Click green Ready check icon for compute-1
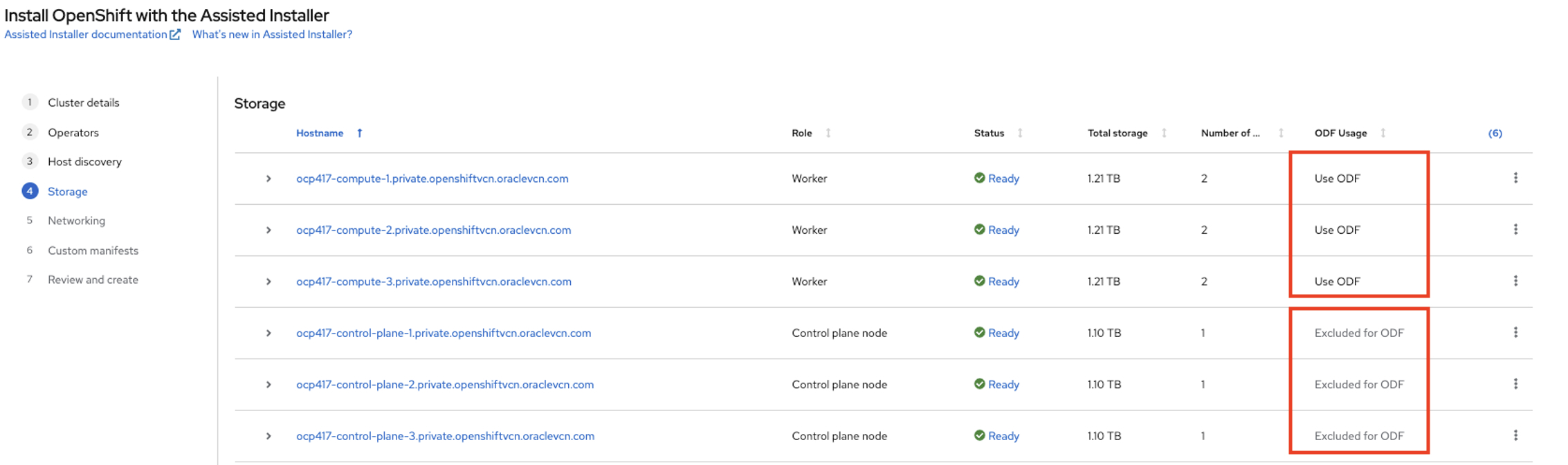 979,178
